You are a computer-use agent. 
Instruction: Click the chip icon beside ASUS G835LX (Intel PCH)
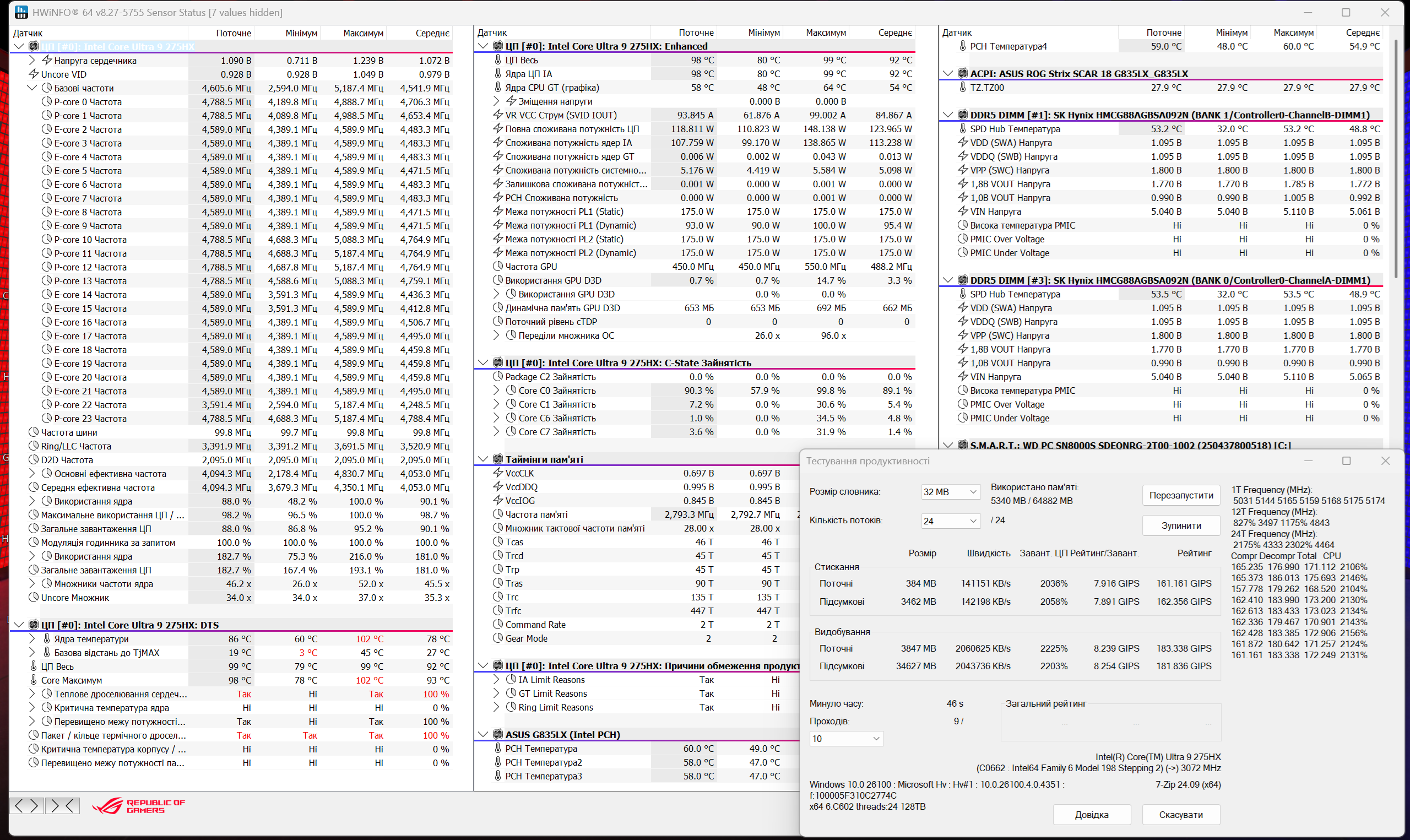[x=498, y=734]
